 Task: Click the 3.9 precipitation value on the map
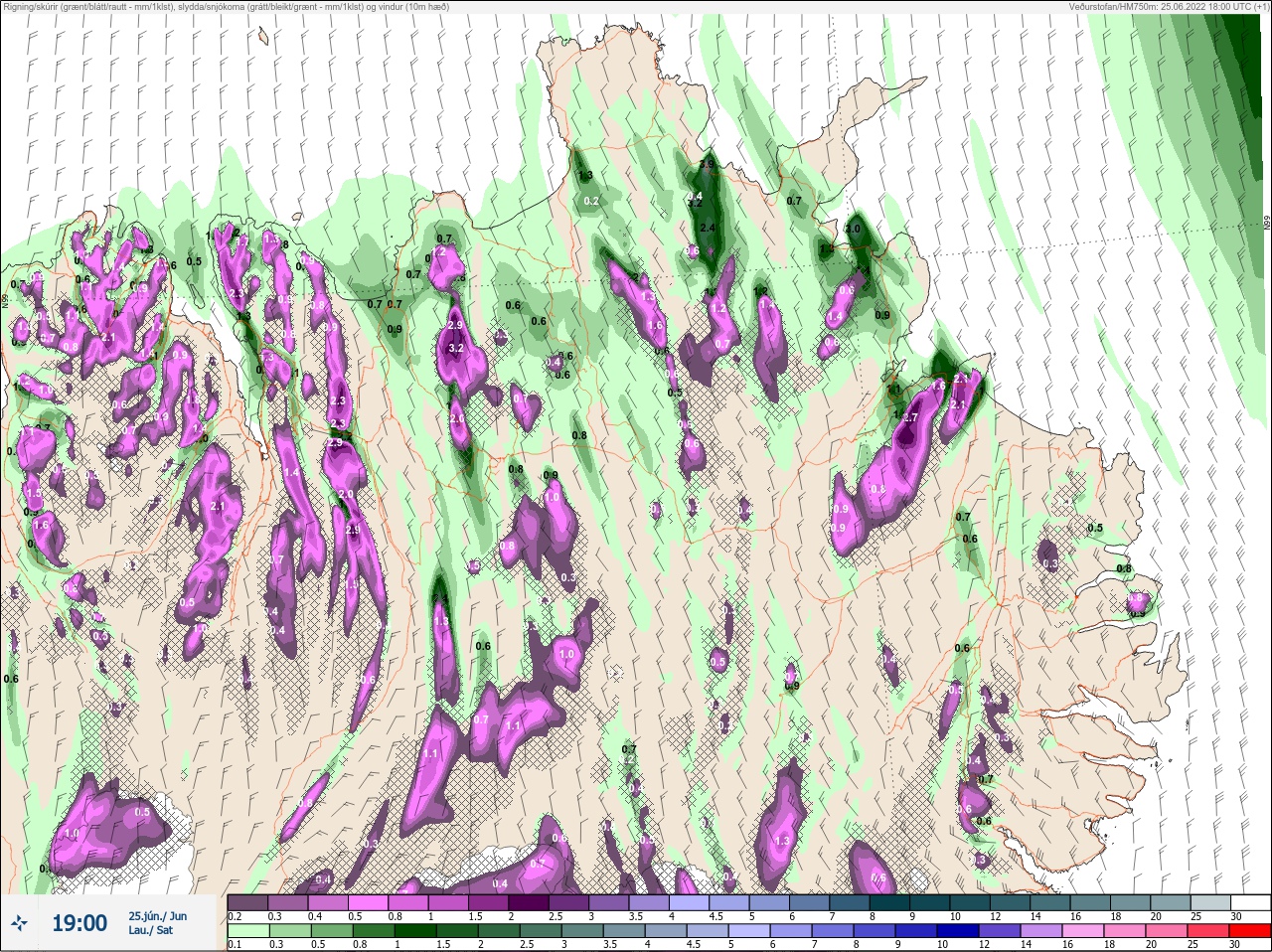click(708, 163)
